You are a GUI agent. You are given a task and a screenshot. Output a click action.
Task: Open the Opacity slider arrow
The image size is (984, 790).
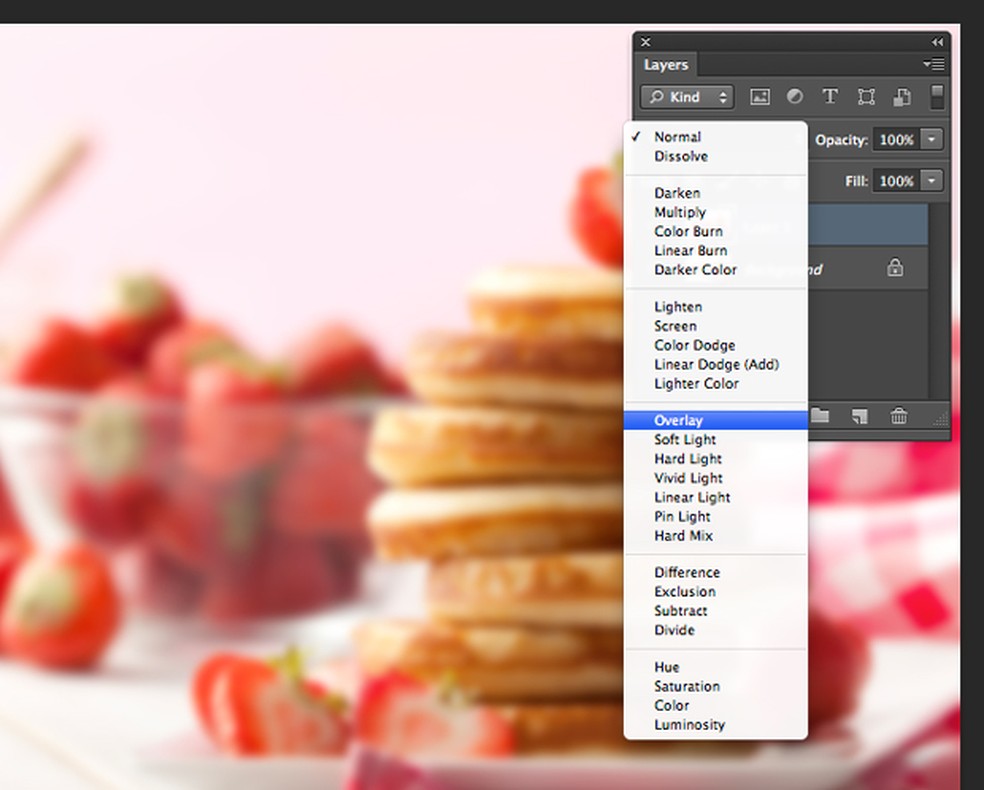931,139
